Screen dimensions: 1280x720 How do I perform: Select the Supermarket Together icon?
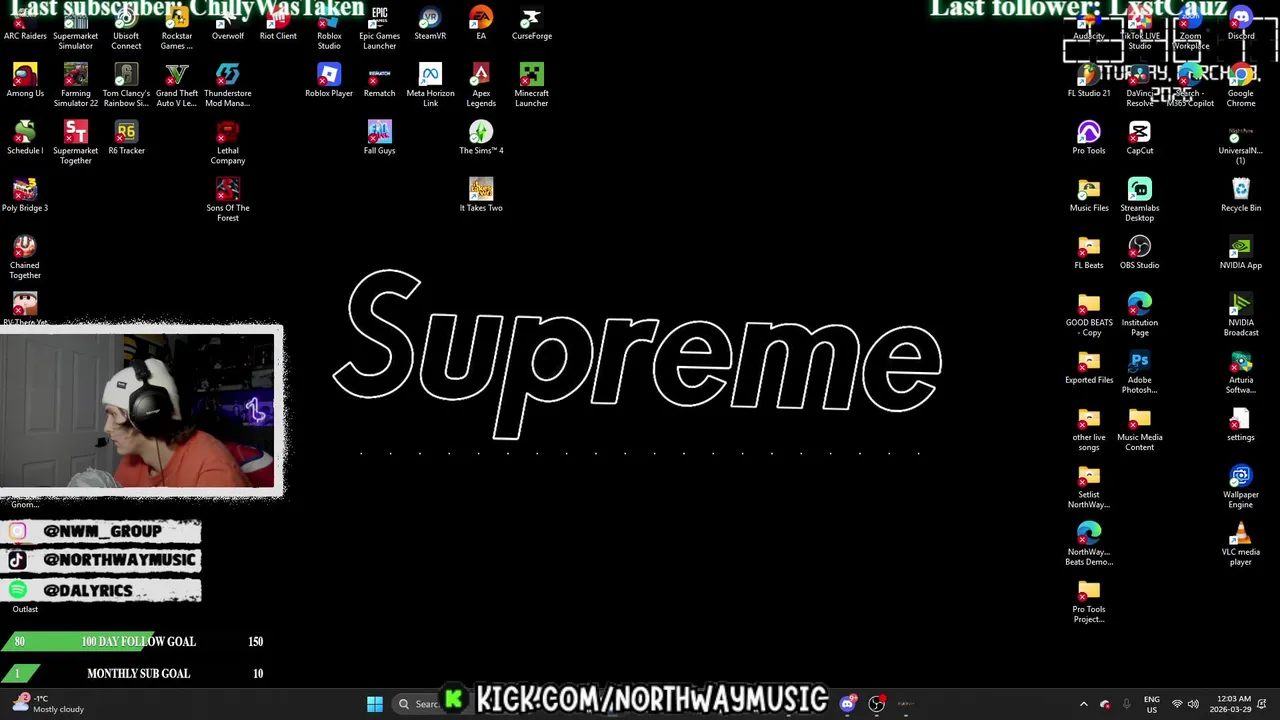tap(76, 142)
